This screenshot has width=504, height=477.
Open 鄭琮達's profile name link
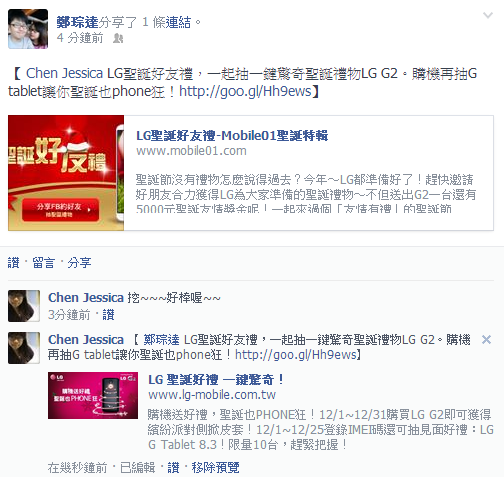(x=77, y=22)
